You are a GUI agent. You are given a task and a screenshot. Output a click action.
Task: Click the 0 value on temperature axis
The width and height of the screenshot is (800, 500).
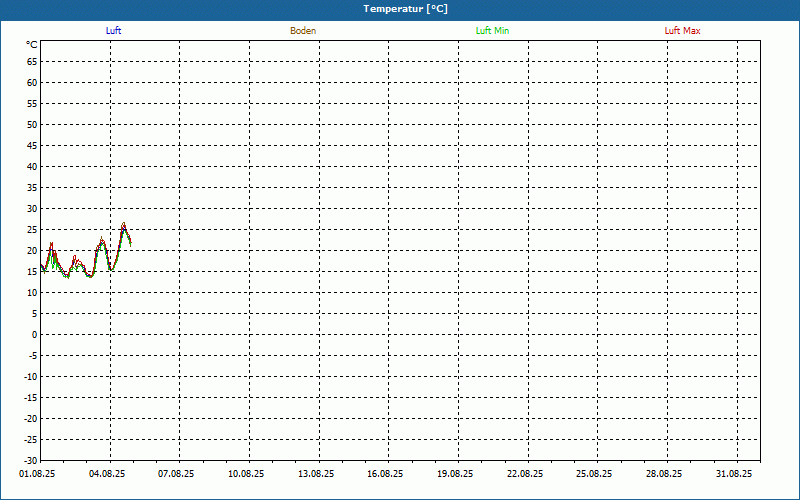click(x=35, y=335)
